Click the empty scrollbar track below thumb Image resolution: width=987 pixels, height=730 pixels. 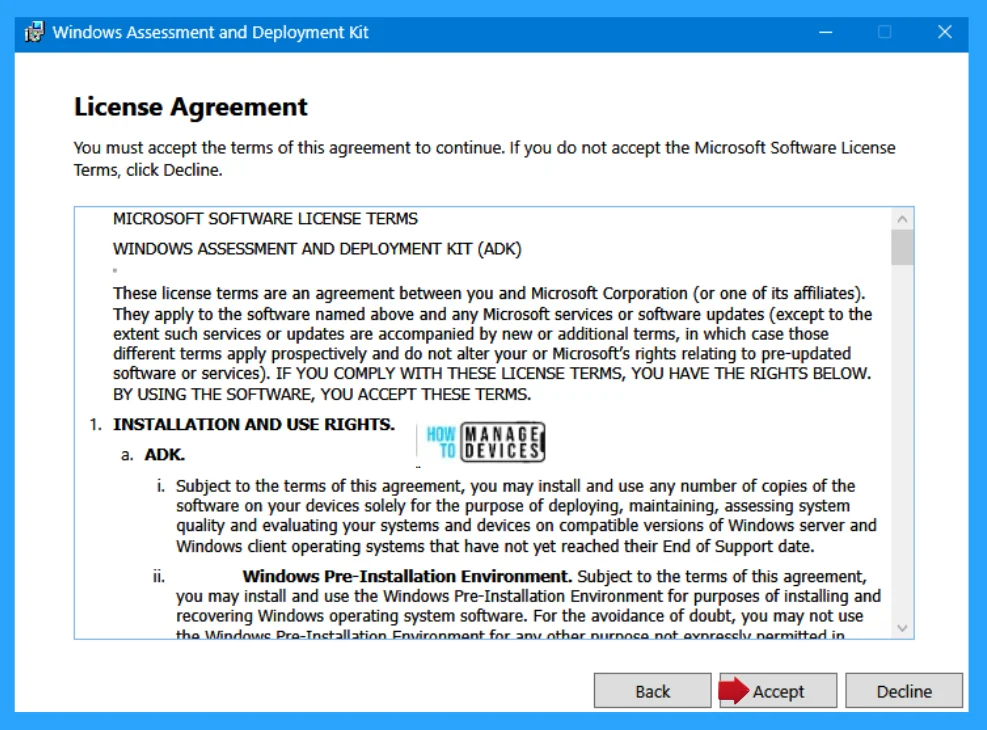[x=902, y=450]
